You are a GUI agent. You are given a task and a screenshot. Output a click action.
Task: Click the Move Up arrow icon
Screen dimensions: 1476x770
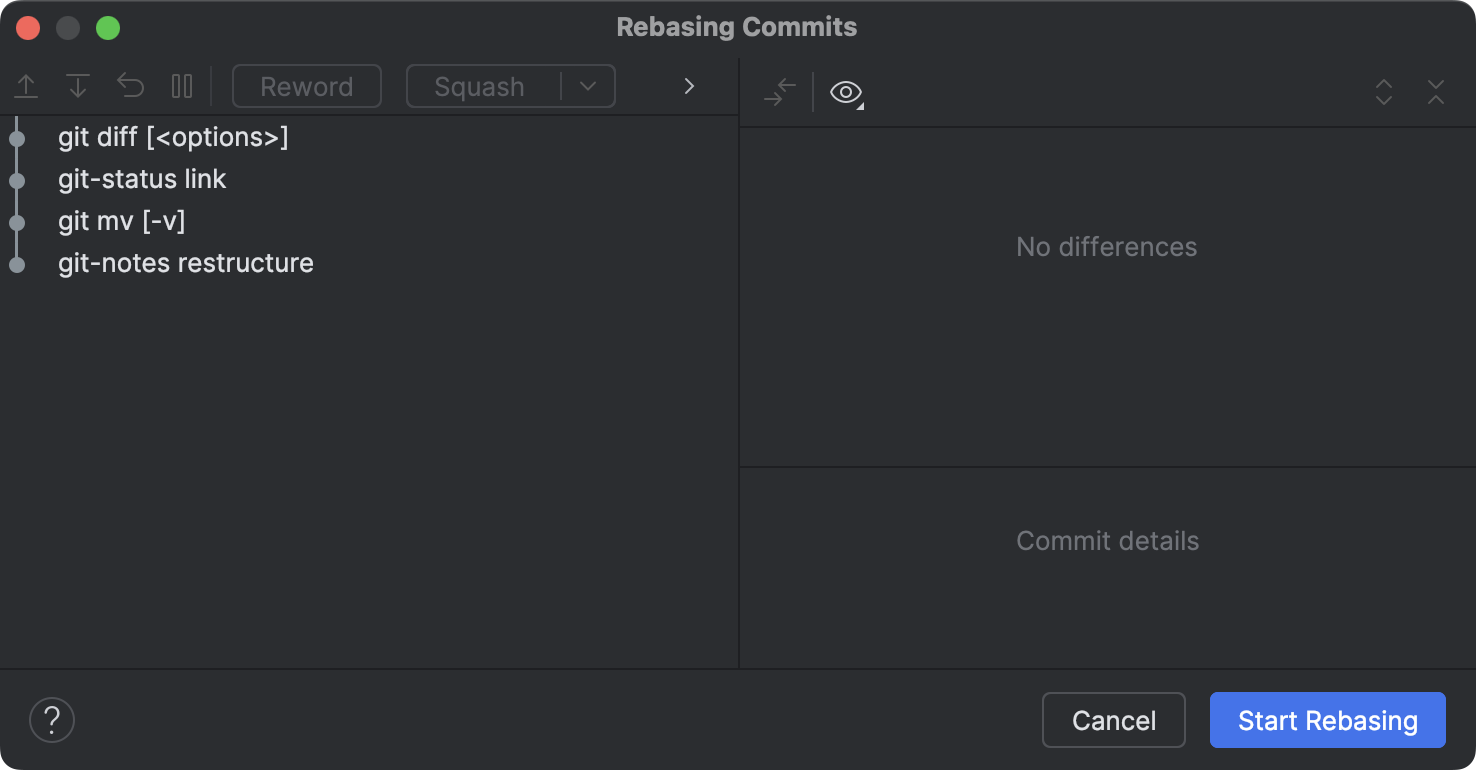(x=26, y=87)
